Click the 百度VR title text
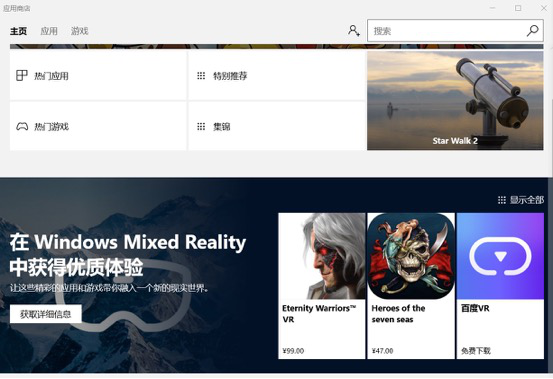The height and width of the screenshot is (379, 553). tap(475, 308)
